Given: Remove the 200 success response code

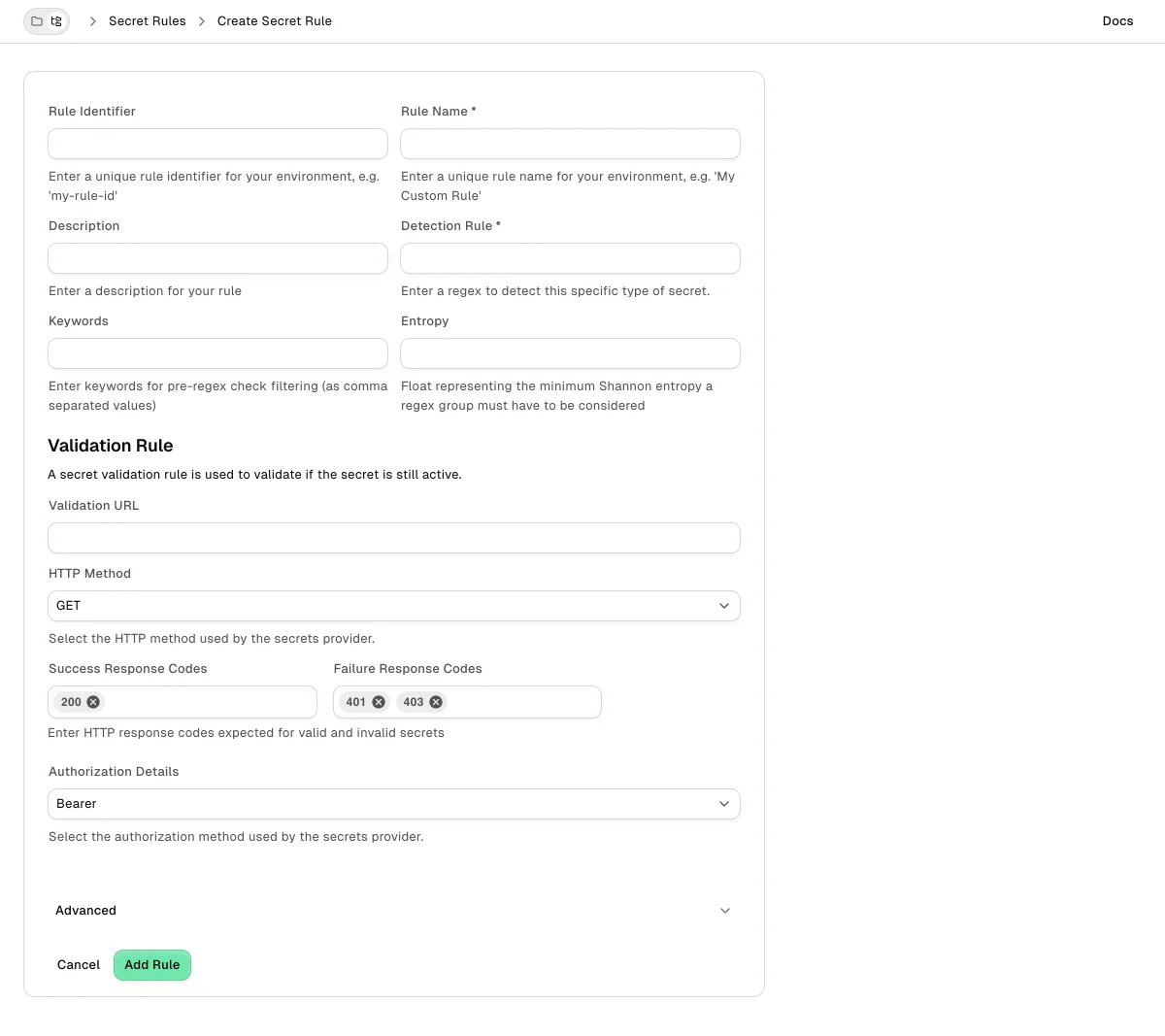Looking at the screenshot, I should [x=93, y=702].
